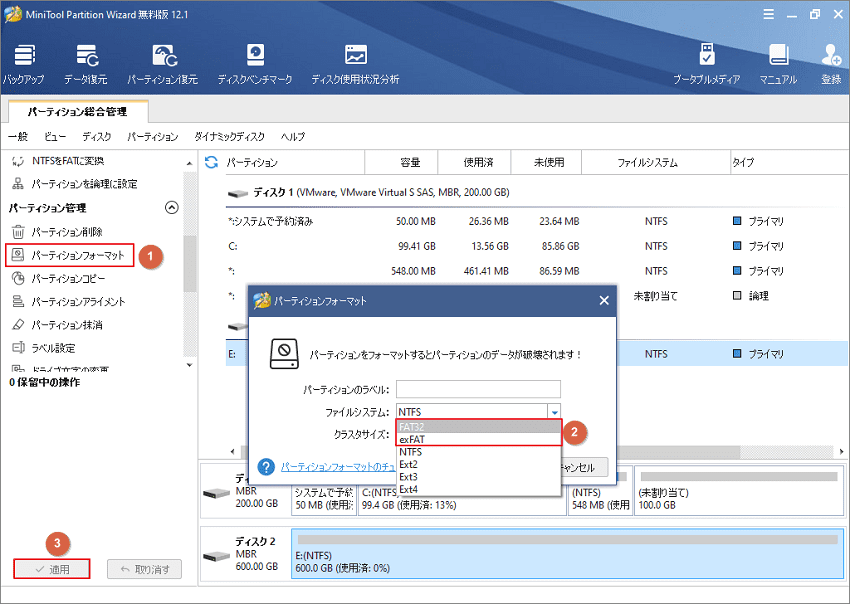Viewport: 850px width, 604px height.
Task: Open the Partition (パーティション) menu
Action: tap(152, 137)
